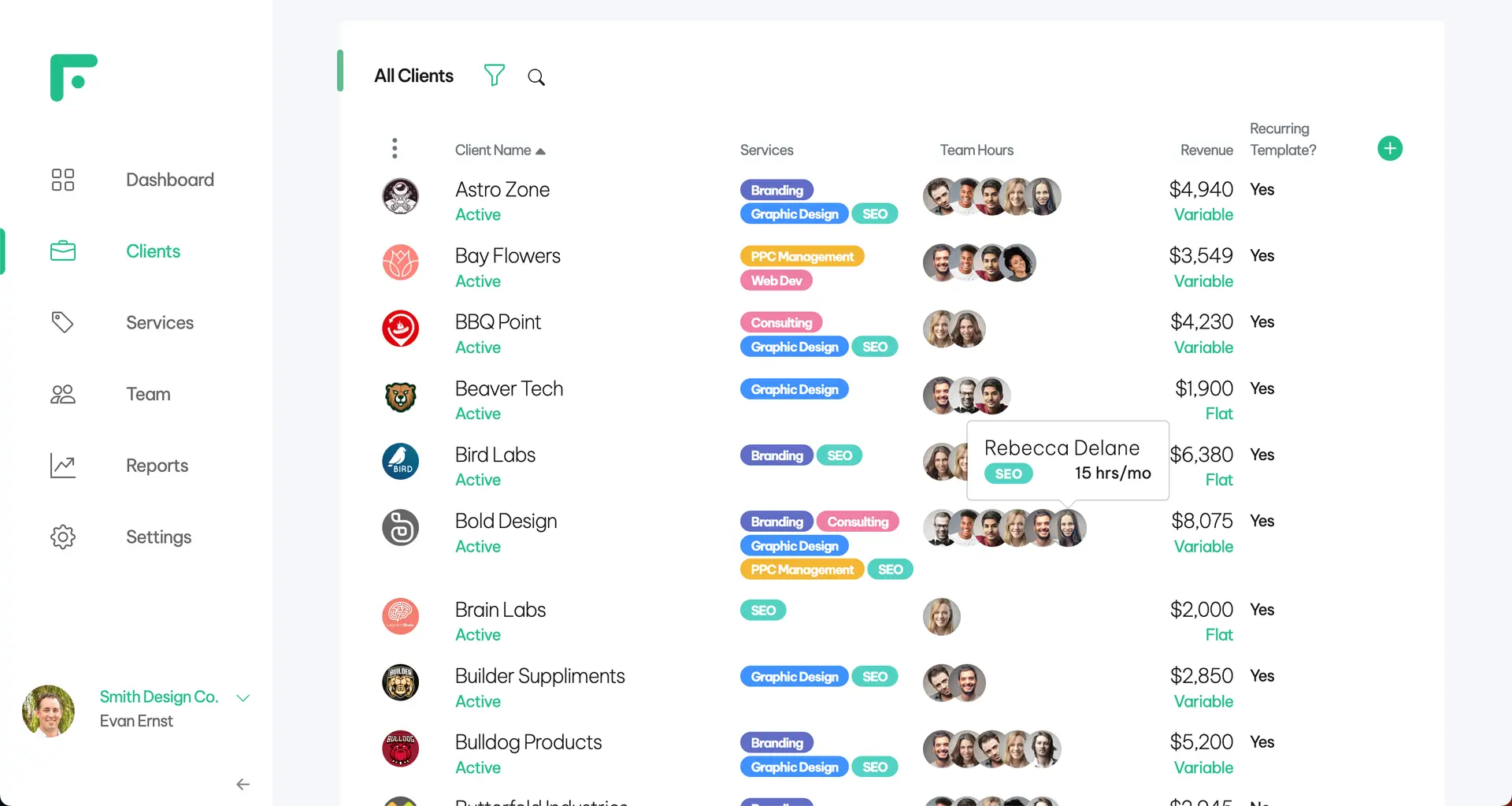Click the Dashboard grid icon
This screenshot has width=1512, height=806.
pos(63,180)
